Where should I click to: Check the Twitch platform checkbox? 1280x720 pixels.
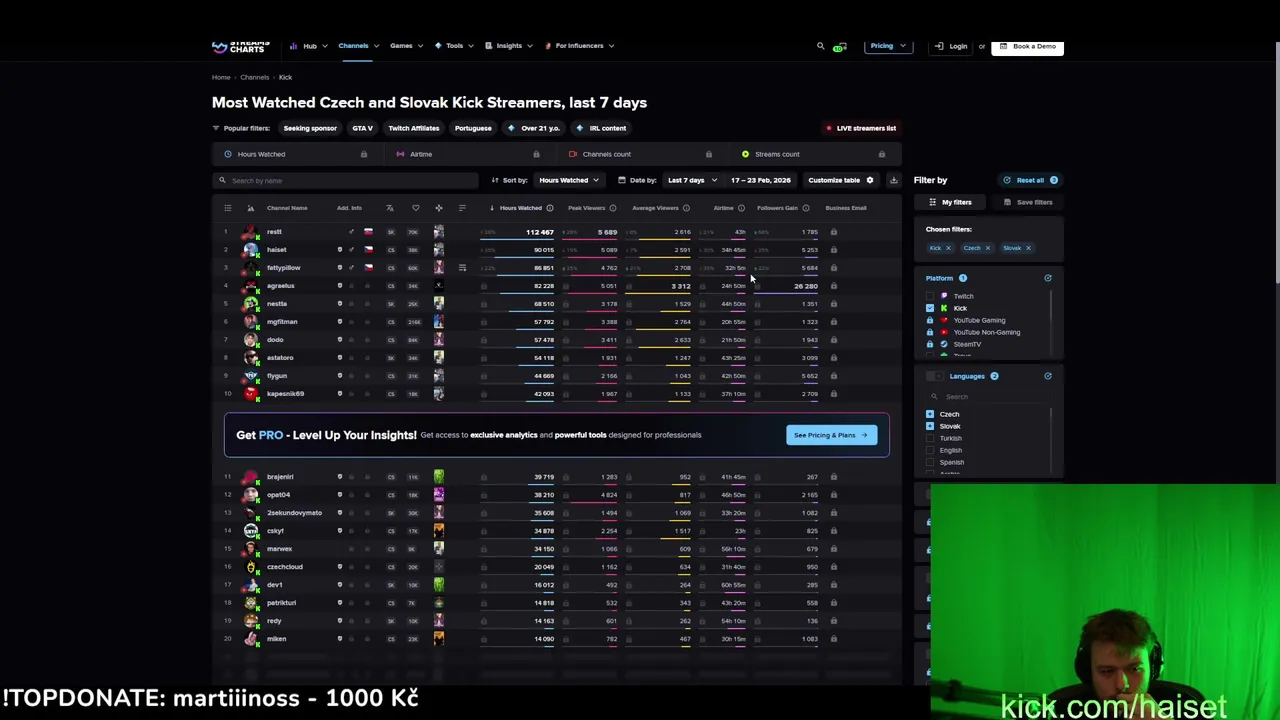(930, 296)
